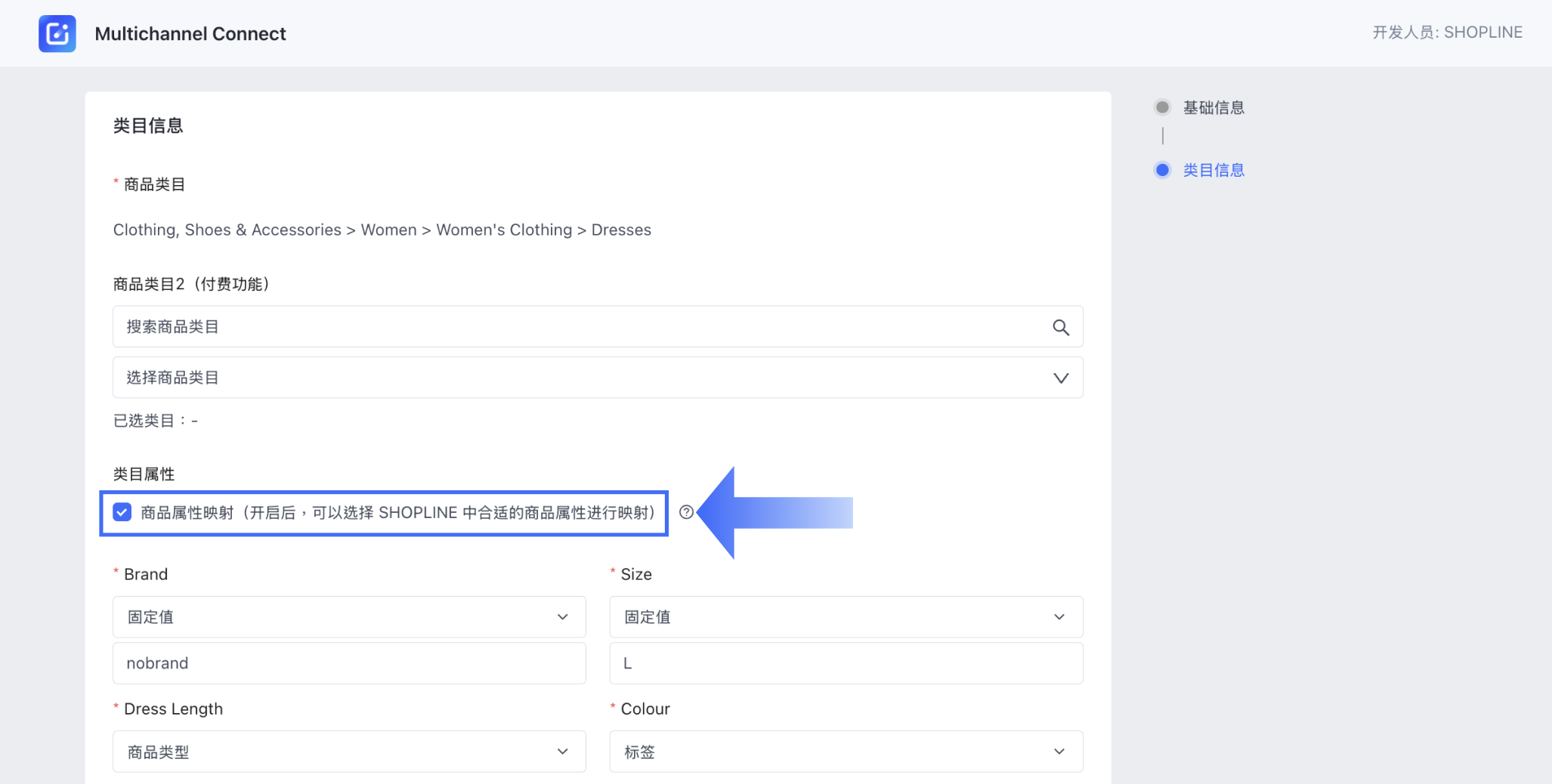Click the Multichannel Connect app logo
Viewport: 1552px width, 784px height.
pos(57,33)
